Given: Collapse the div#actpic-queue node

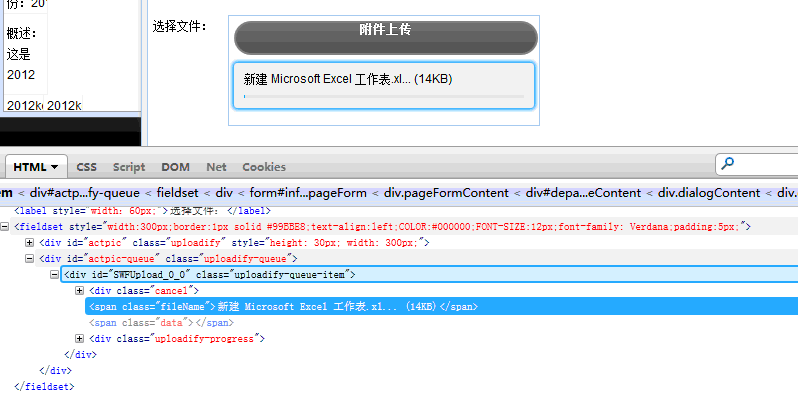Looking at the screenshot, I should pyautogui.click(x=30, y=259).
